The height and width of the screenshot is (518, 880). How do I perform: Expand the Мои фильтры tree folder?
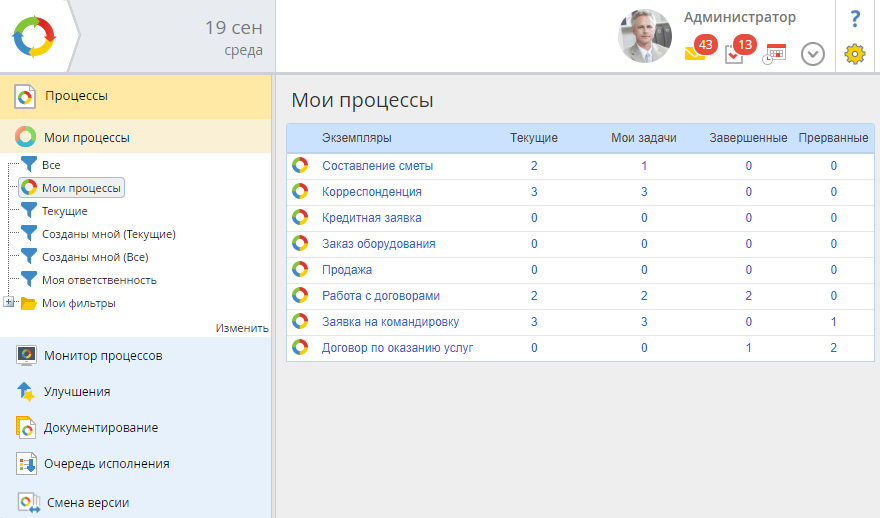[x=9, y=303]
